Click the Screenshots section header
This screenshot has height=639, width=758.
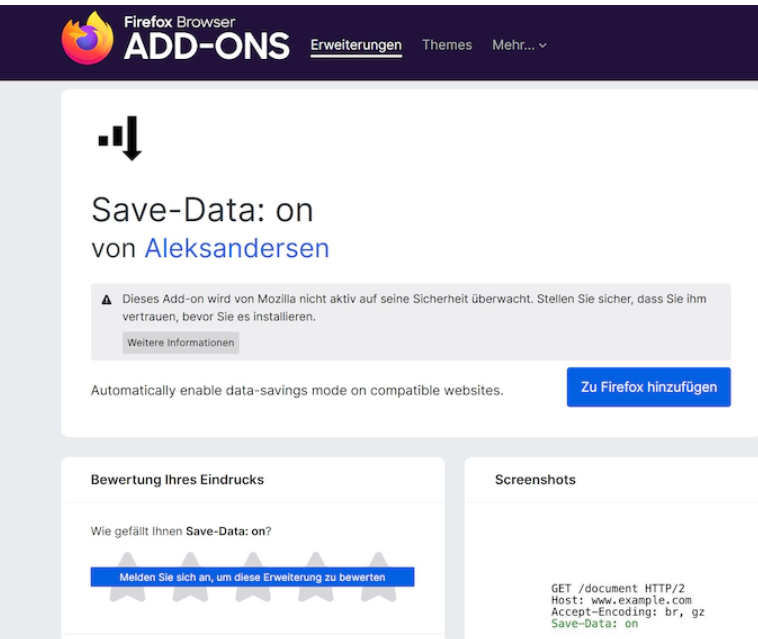point(535,480)
